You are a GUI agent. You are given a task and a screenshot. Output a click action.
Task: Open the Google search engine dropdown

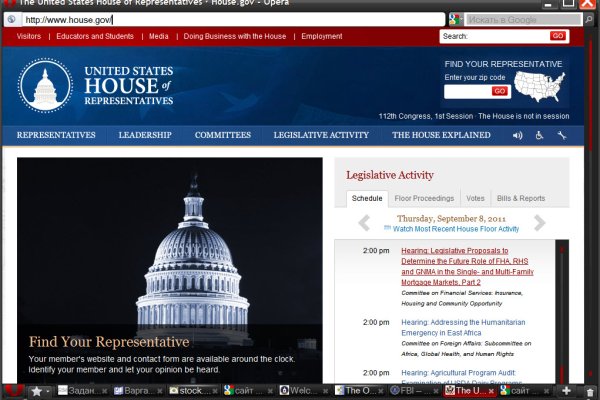456,19
